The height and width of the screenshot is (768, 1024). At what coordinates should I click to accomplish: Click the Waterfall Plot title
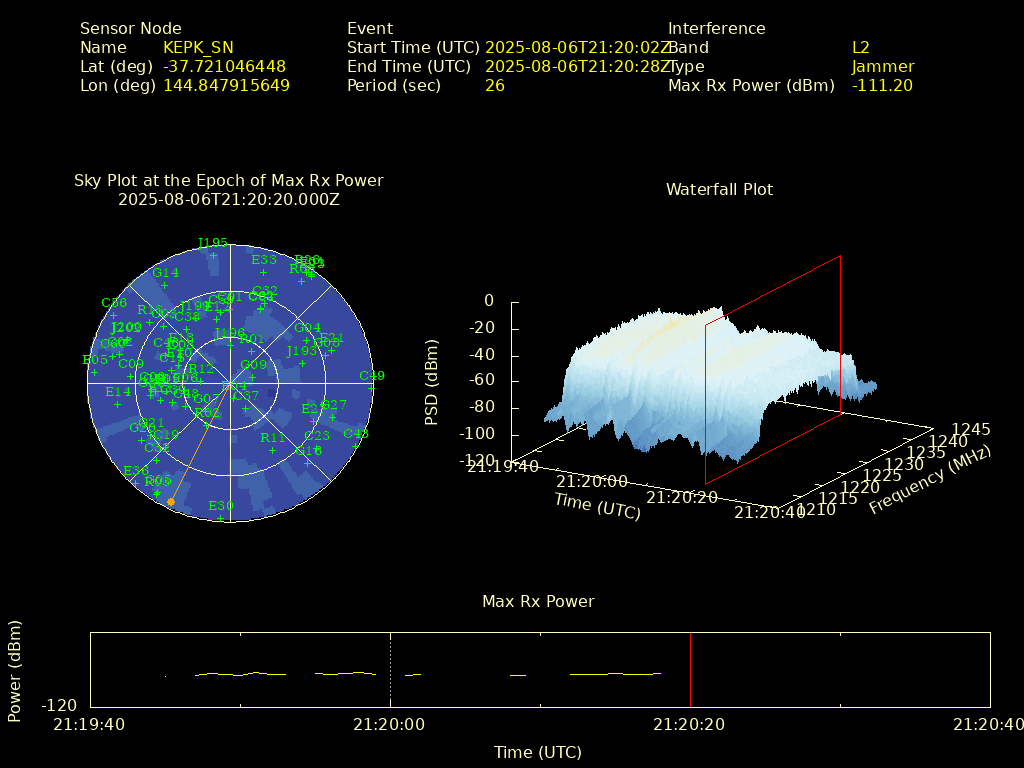tap(719, 189)
